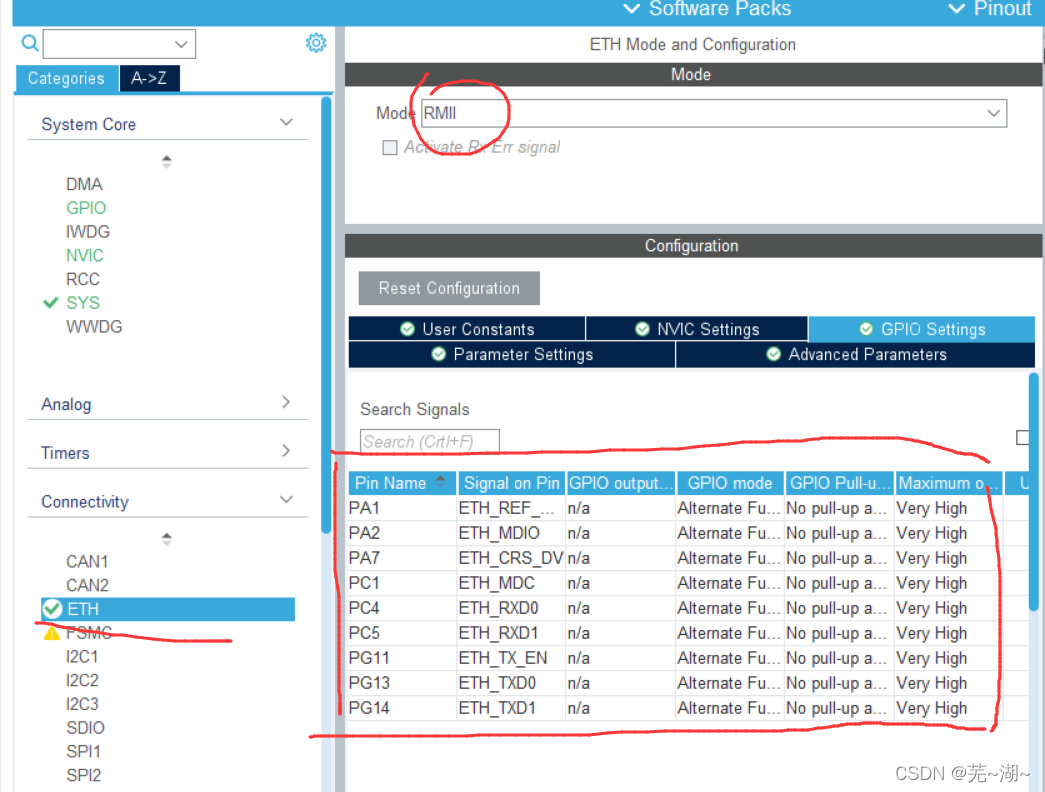Expand the Analog category
Screen dimensions: 1045x792
(x=167, y=404)
